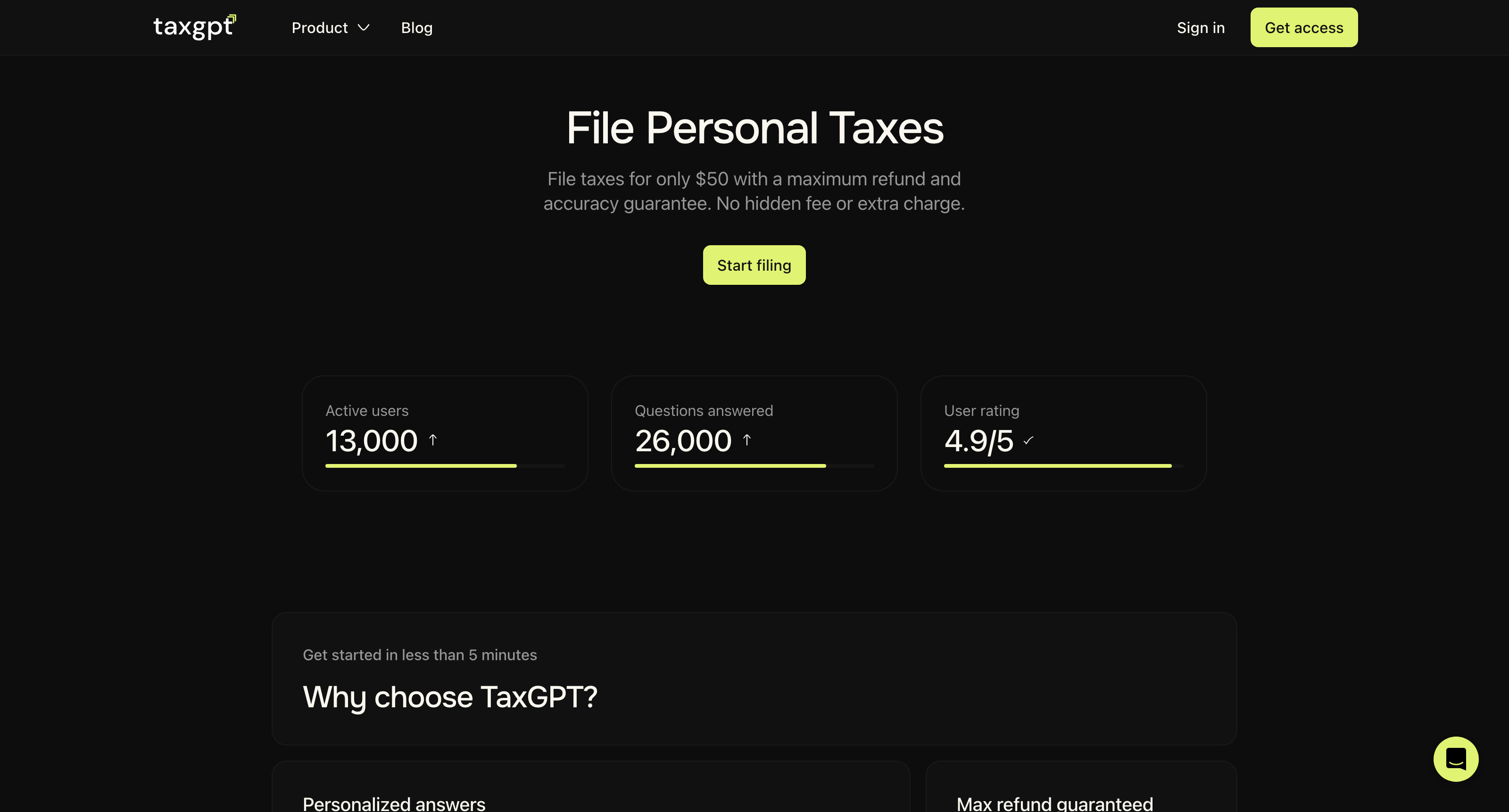1509x812 pixels.
Task: Select the Questions answered stat card
Action: [754, 433]
